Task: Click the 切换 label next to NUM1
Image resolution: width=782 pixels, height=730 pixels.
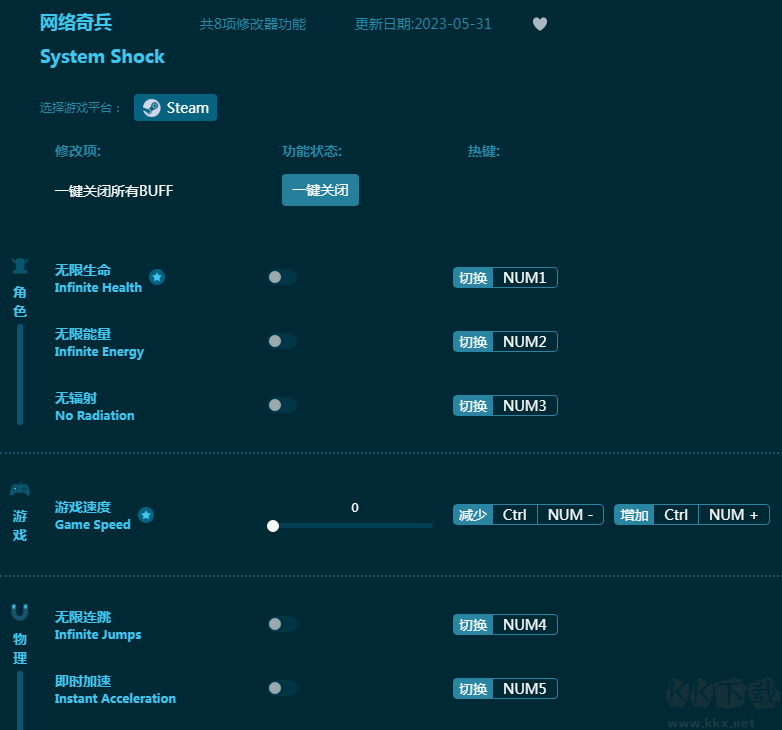Action: [473, 278]
